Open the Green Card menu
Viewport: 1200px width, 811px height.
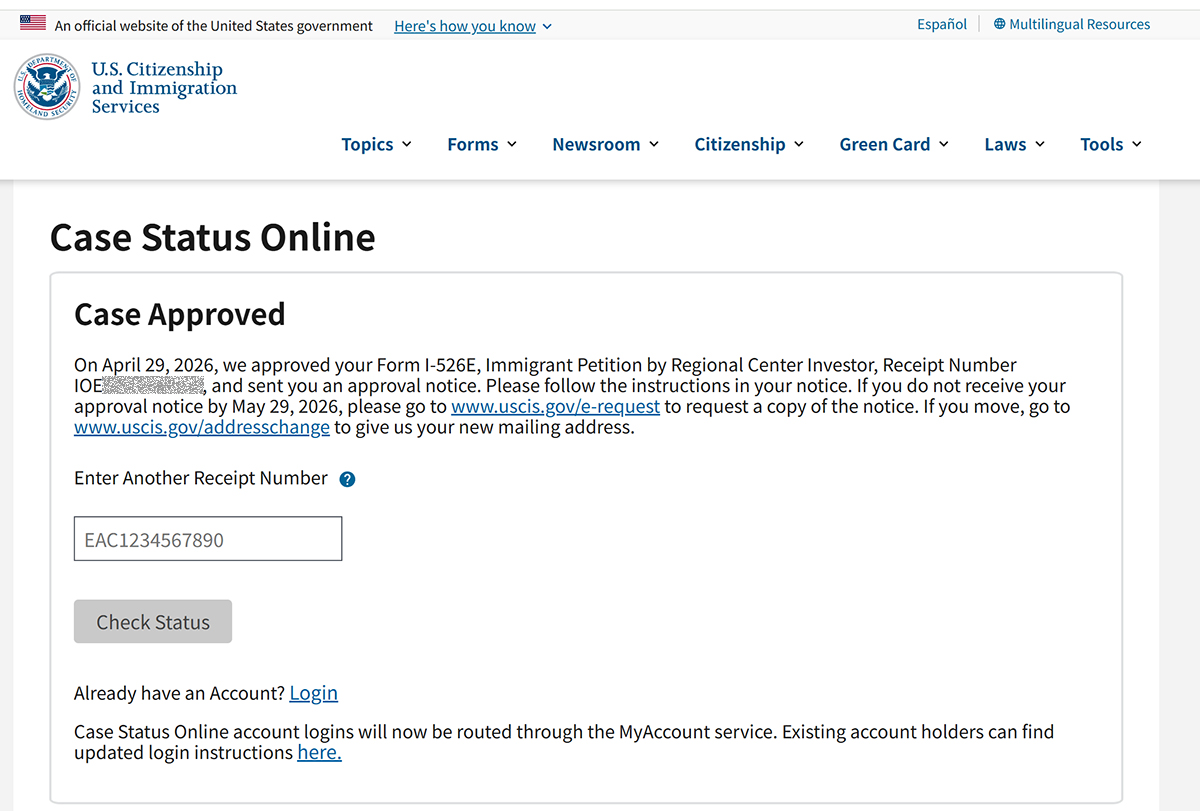pyautogui.click(x=894, y=144)
